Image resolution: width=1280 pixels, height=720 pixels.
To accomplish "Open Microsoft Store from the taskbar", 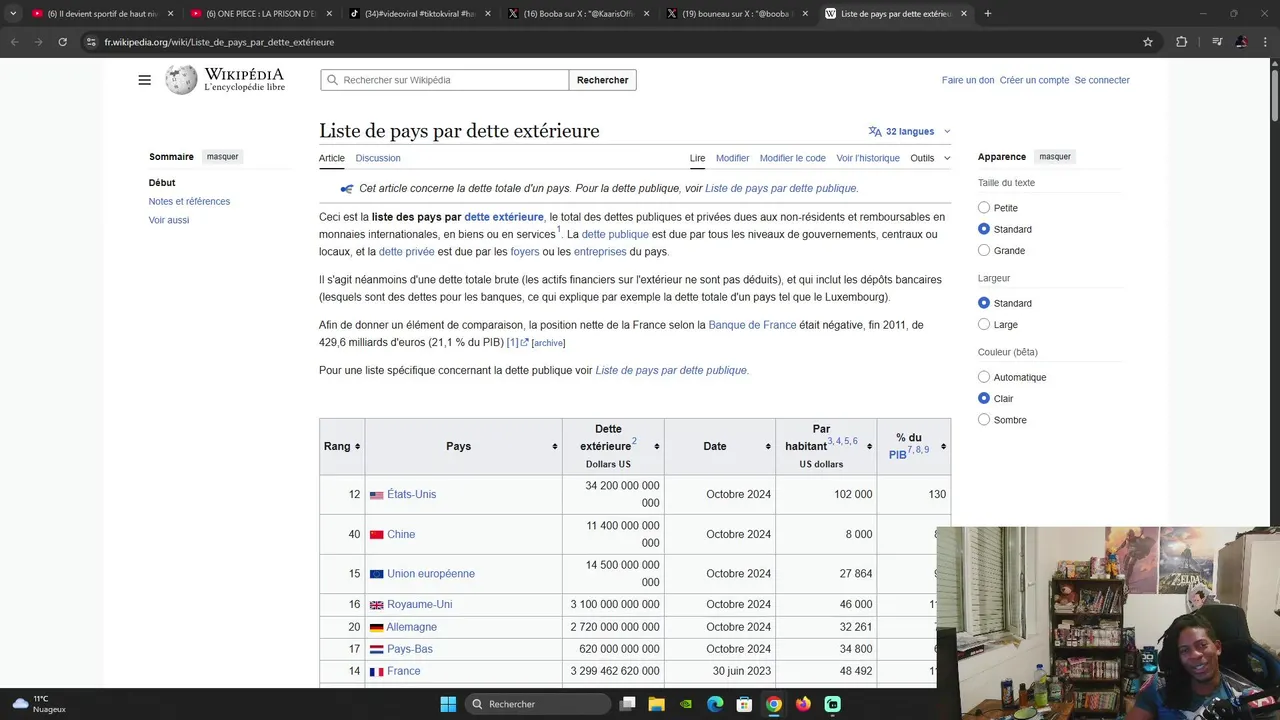I will click(744, 704).
